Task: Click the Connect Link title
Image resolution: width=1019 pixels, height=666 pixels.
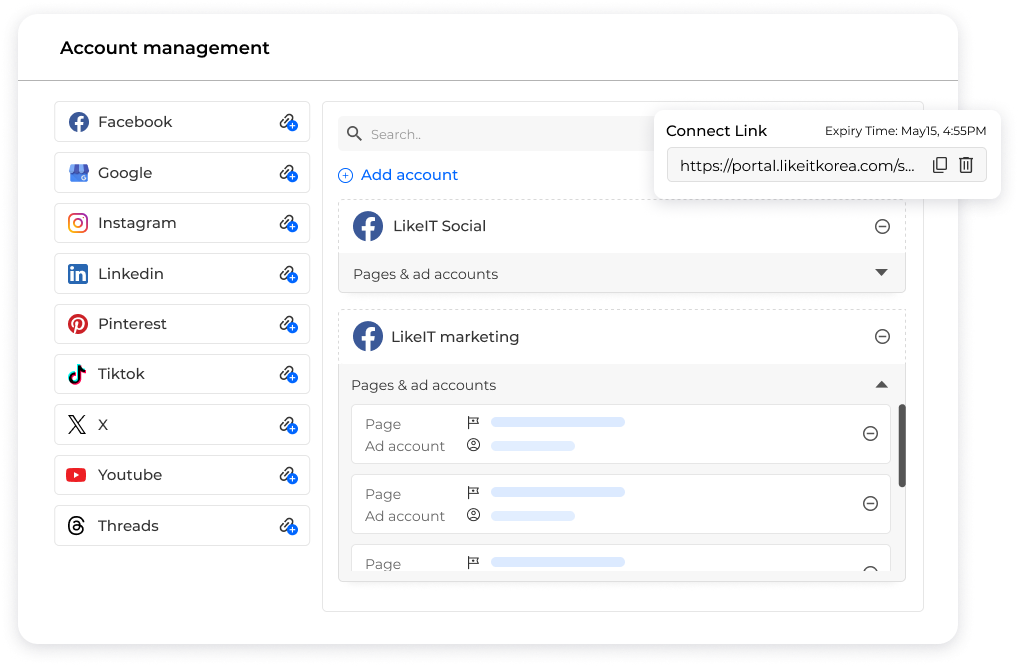Action: coord(716,131)
